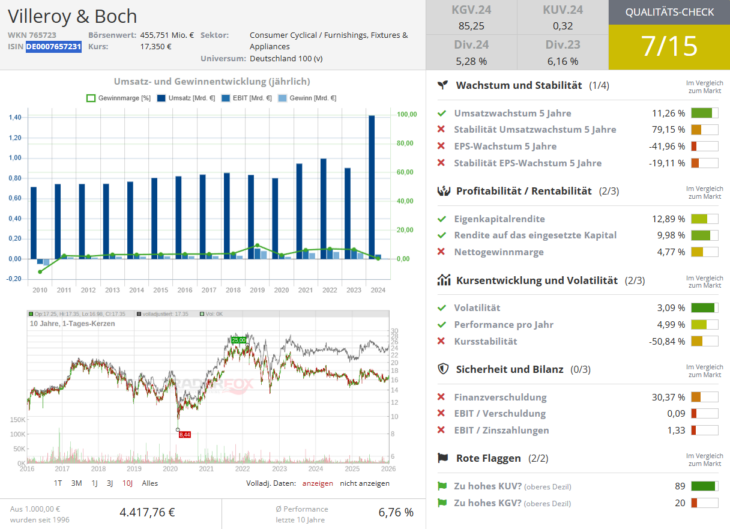Click the highlighted ISIN DE0007657231
Screen dimensions: 730x529
click(x=53, y=47)
